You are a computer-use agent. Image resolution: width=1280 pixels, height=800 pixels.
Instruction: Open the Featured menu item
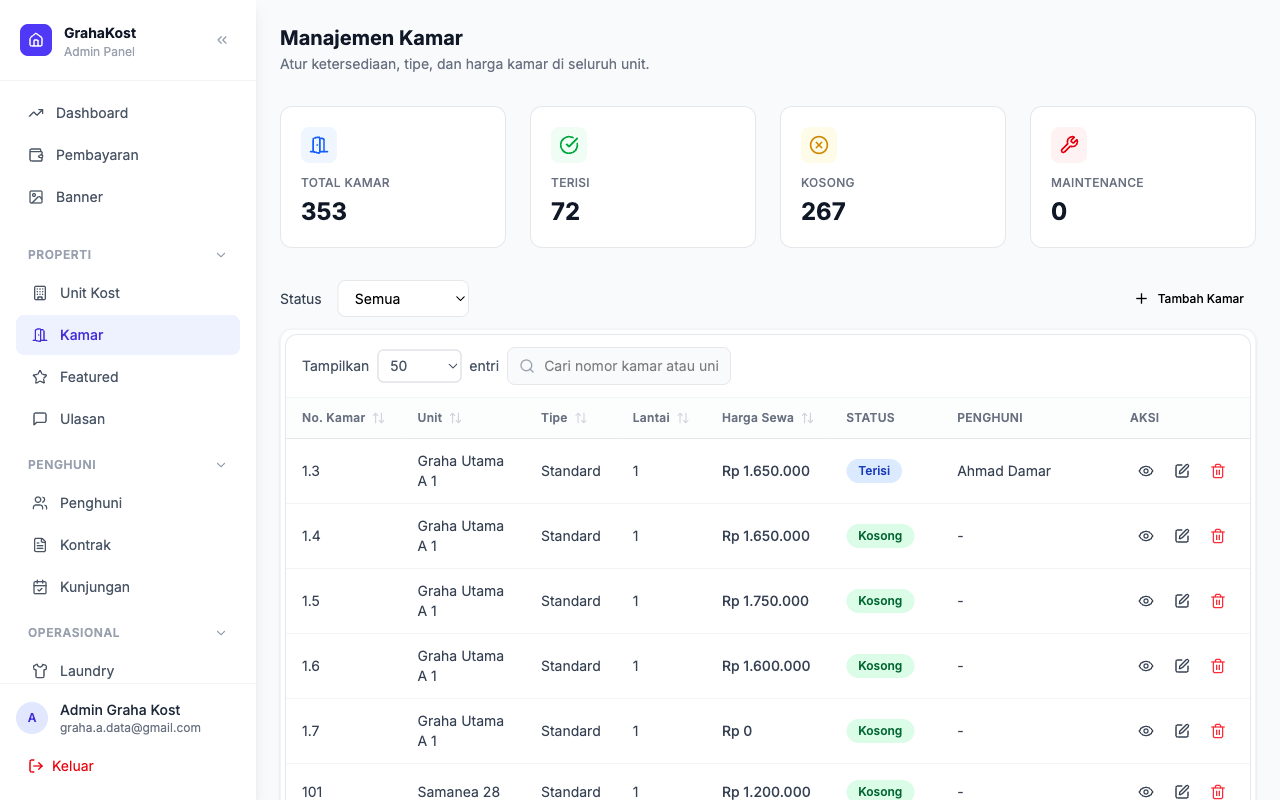pos(128,377)
